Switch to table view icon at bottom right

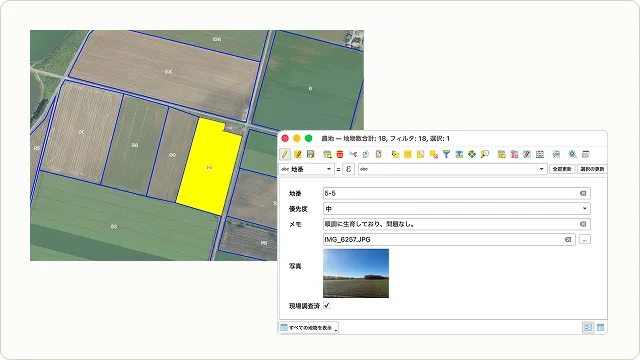point(600,327)
